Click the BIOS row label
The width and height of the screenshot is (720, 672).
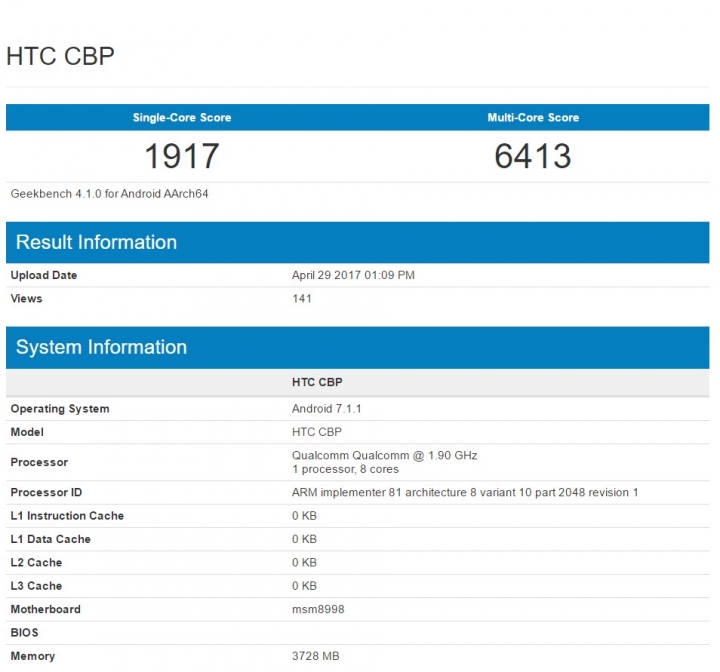pos(24,633)
